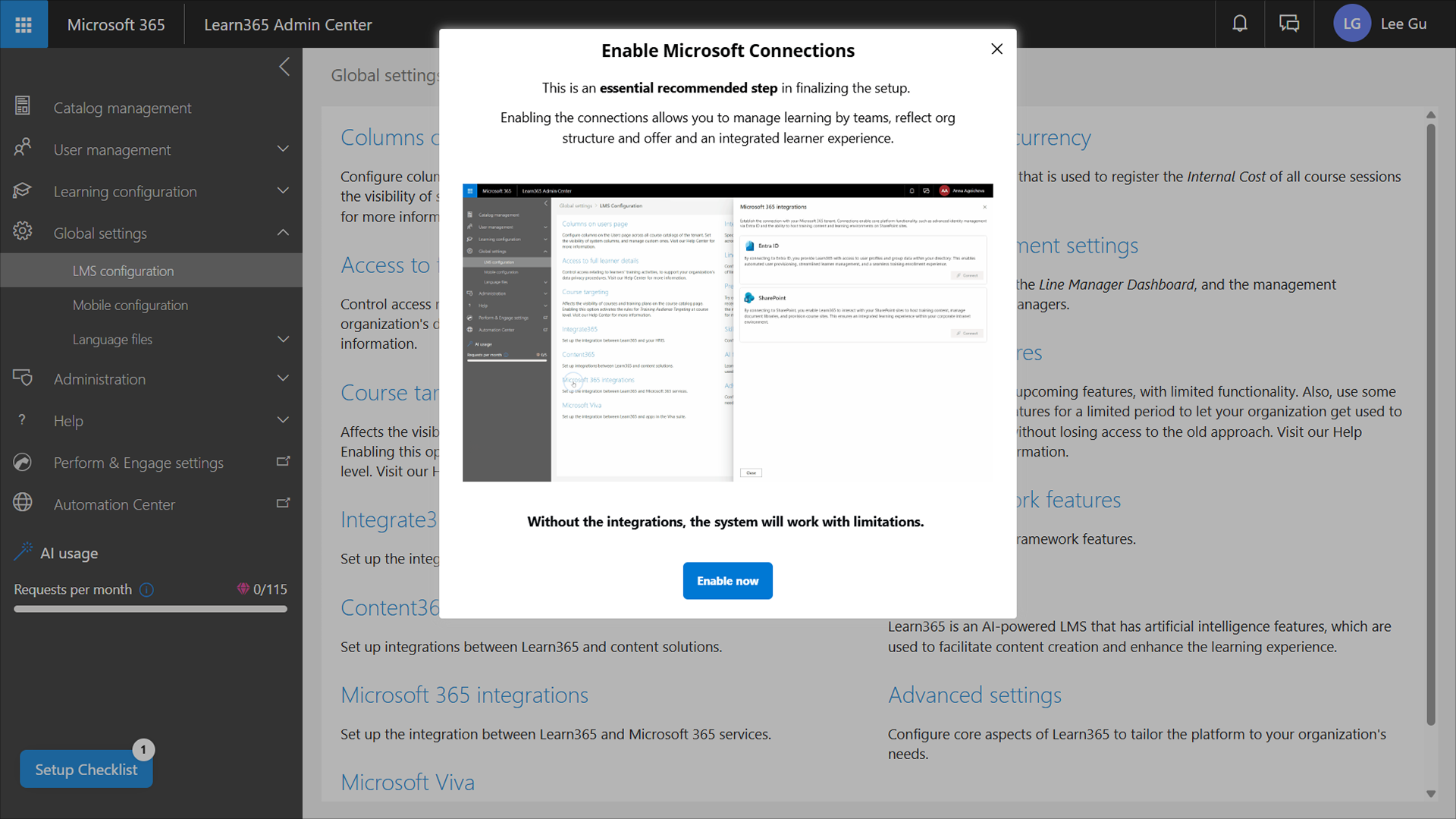Click the Learn365 Admin Center title
The width and height of the screenshot is (1456, 819).
pos(288,24)
